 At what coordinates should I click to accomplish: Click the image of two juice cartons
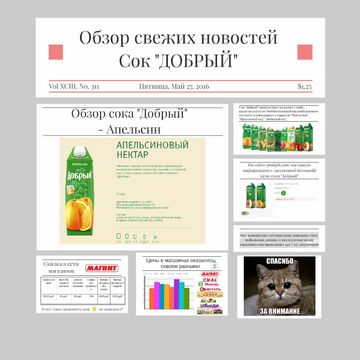256,196
